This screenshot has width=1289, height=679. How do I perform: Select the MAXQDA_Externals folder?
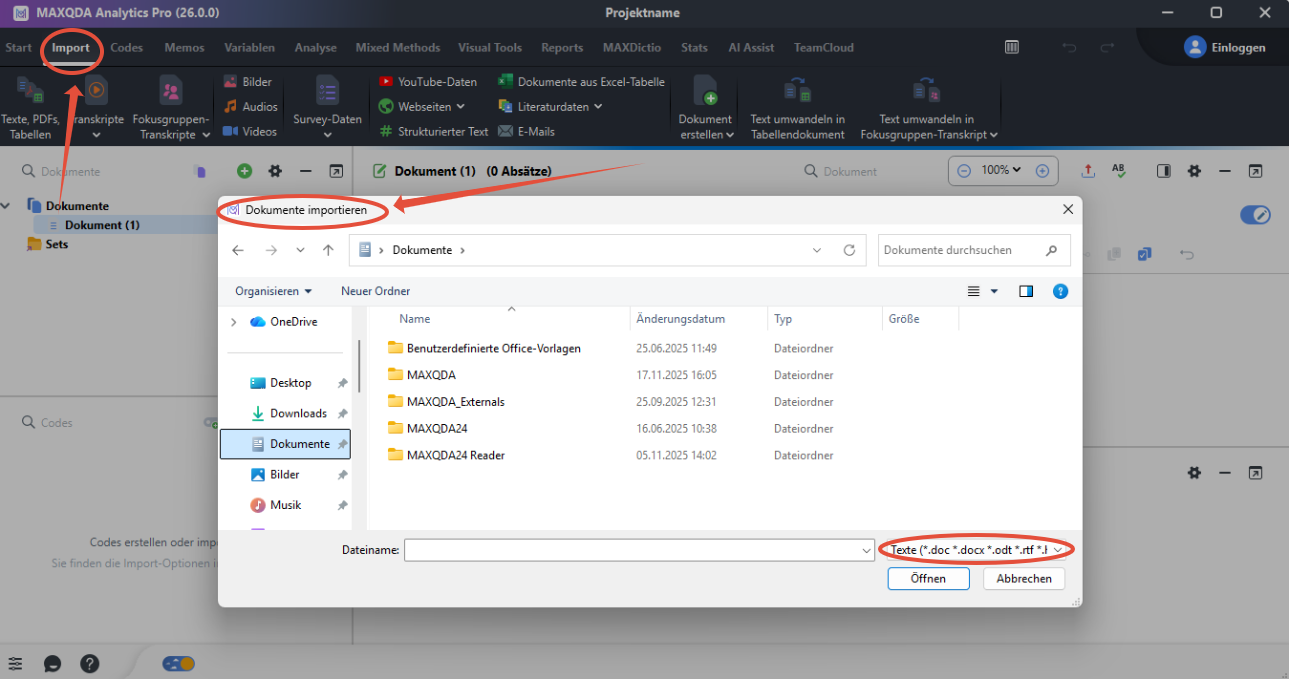pos(455,402)
